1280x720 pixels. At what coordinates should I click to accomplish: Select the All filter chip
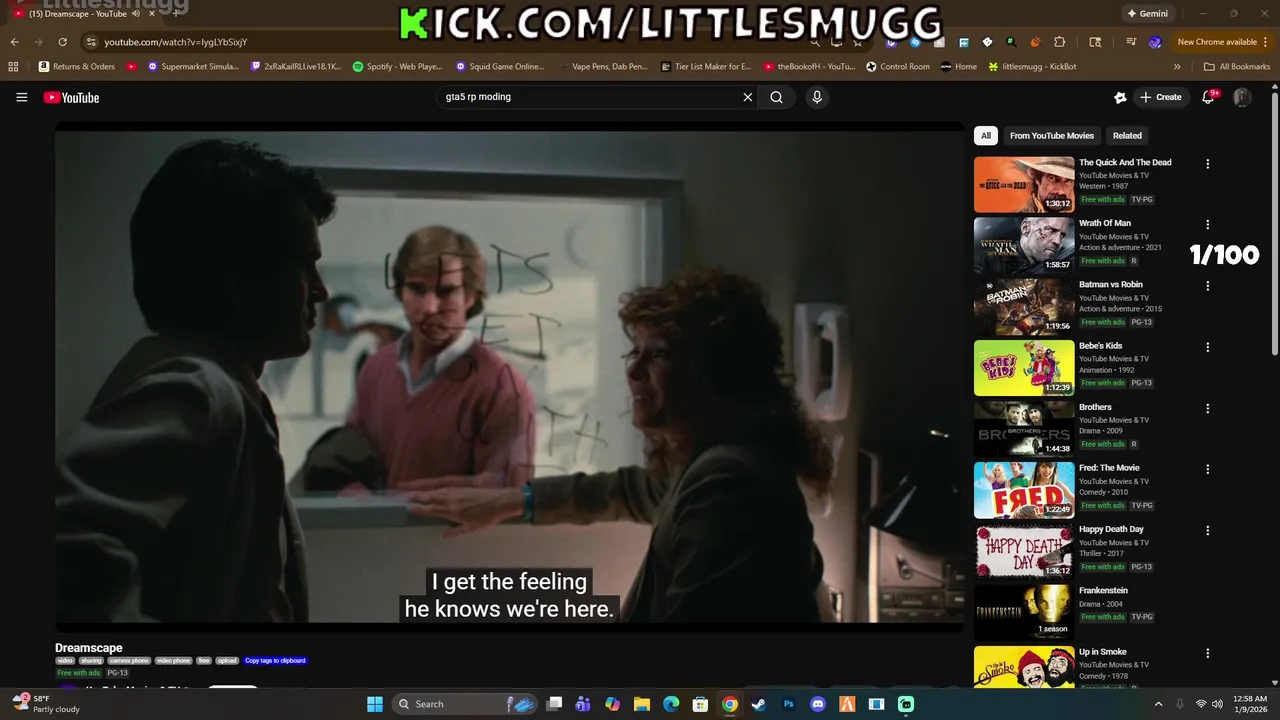tap(986, 136)
